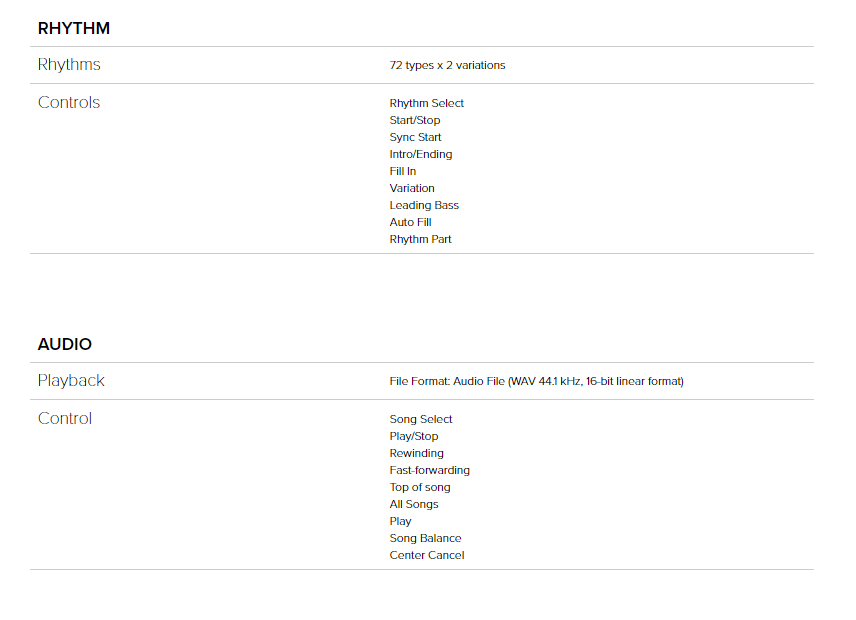
Task: Click the Auto Fill entry
Action: pyautogui.click(x=410, y=223)
